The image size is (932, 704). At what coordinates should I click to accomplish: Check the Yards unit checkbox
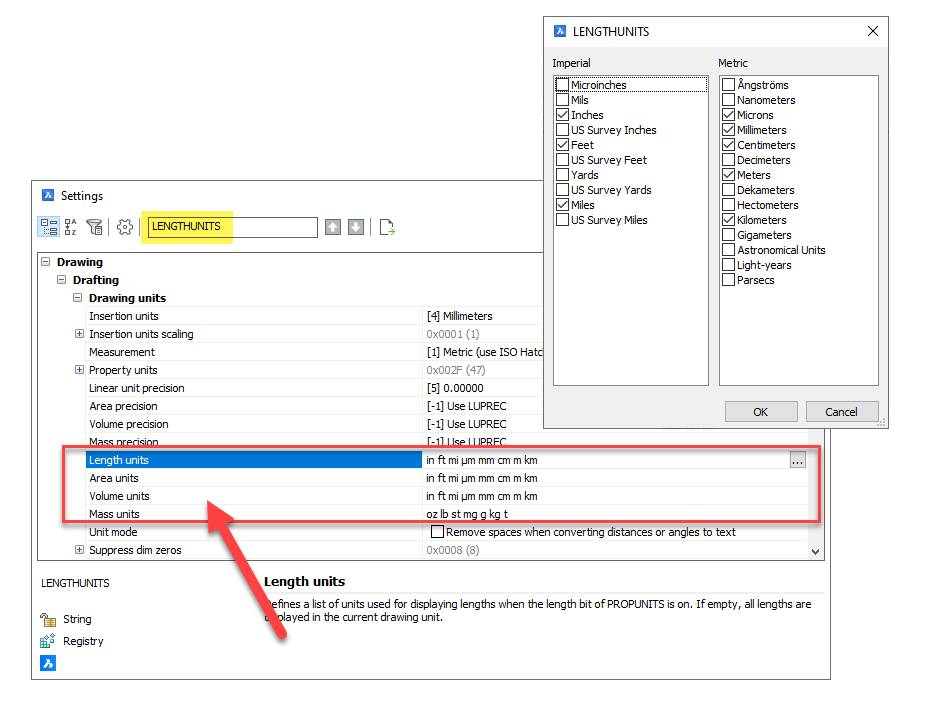[x=563, y=175]
